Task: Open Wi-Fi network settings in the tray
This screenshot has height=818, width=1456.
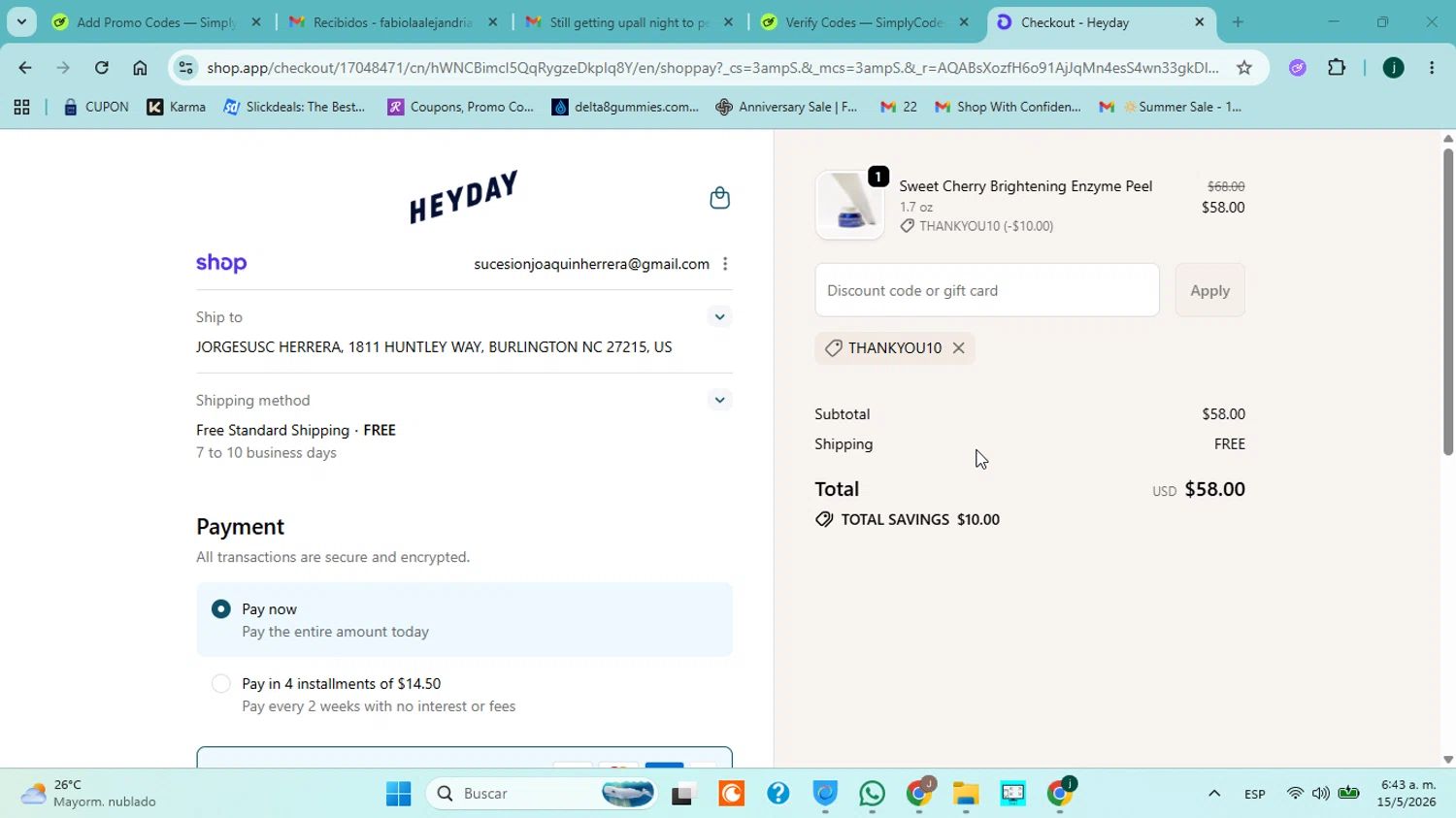Action: pyautogui.click(x=1295, y=794)
